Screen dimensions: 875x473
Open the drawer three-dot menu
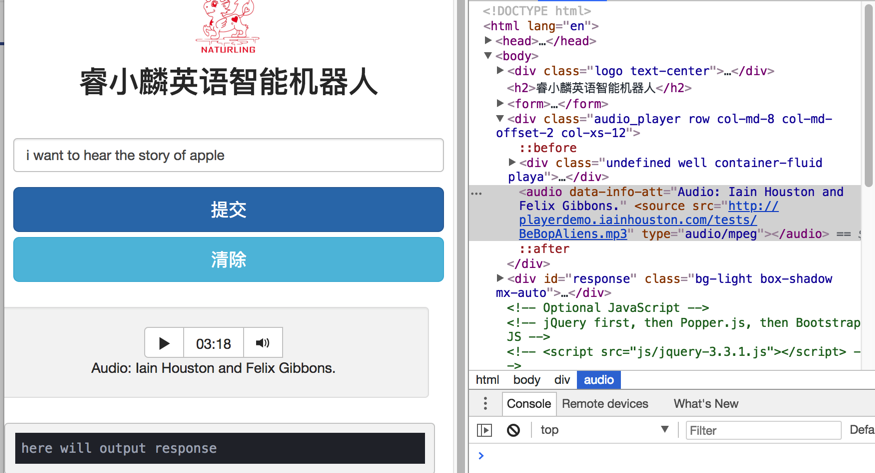tap(485, 403)
